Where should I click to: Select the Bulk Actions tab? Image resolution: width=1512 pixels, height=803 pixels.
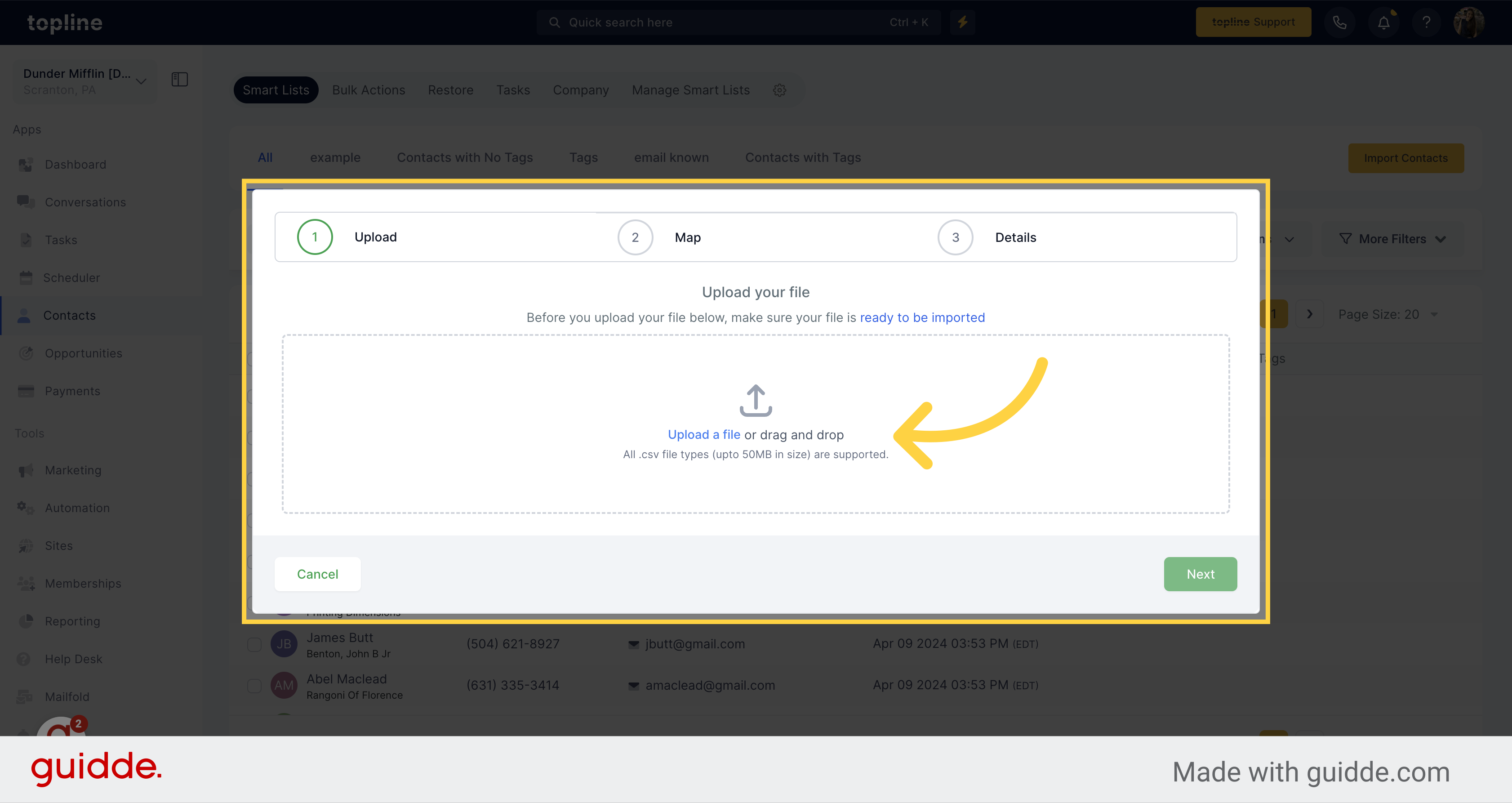369,90
